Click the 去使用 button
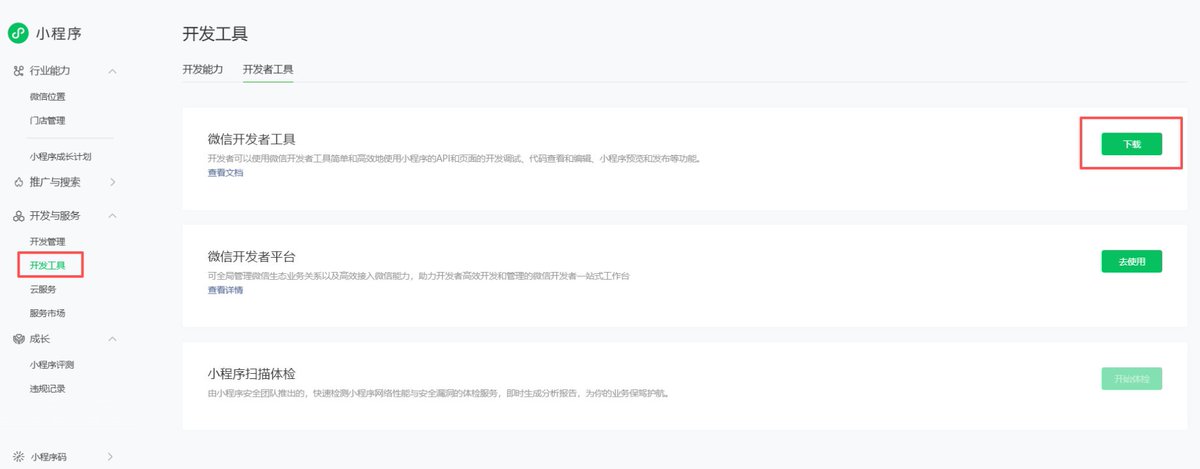 1131,261
